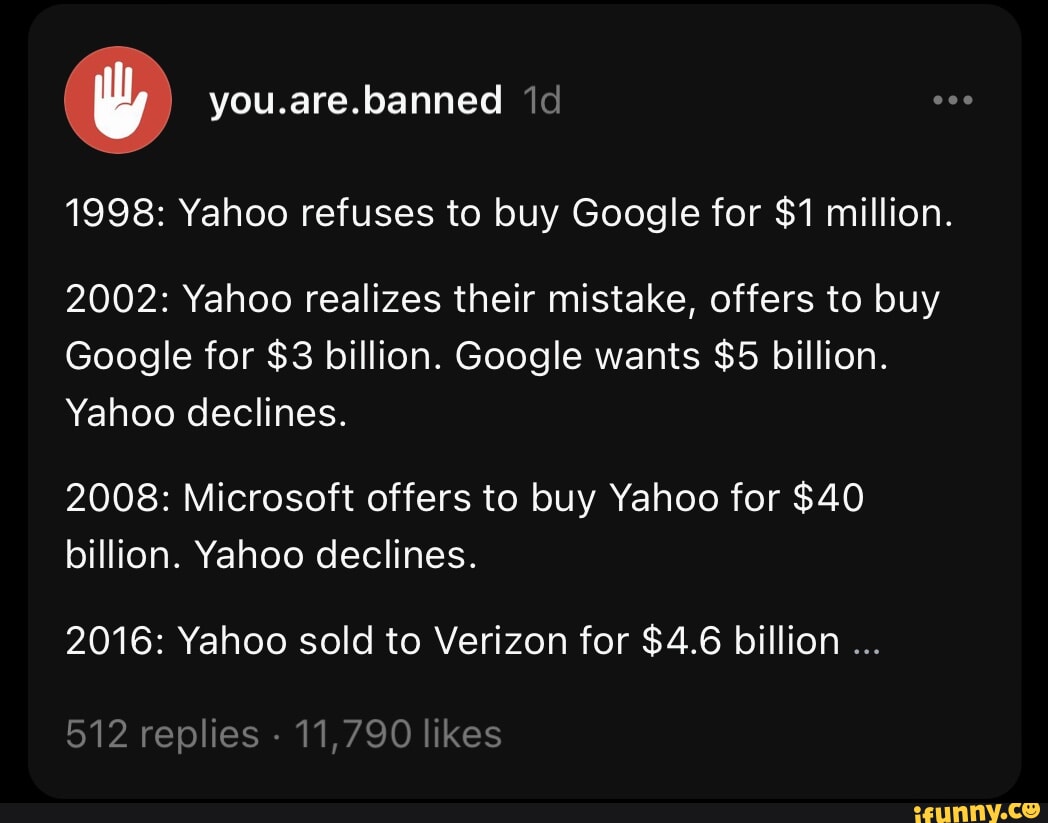Screen dimensions: 1048x823
Task: Click the 2002 Yahoo realizes their mistake line
Action: (x=502, y=299)
